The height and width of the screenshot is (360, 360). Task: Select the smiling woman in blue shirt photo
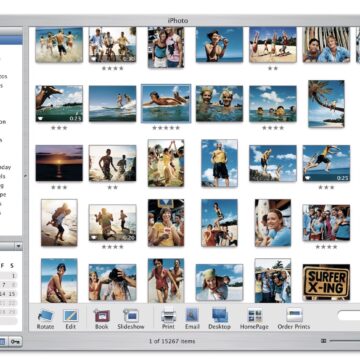pos(273,223)
